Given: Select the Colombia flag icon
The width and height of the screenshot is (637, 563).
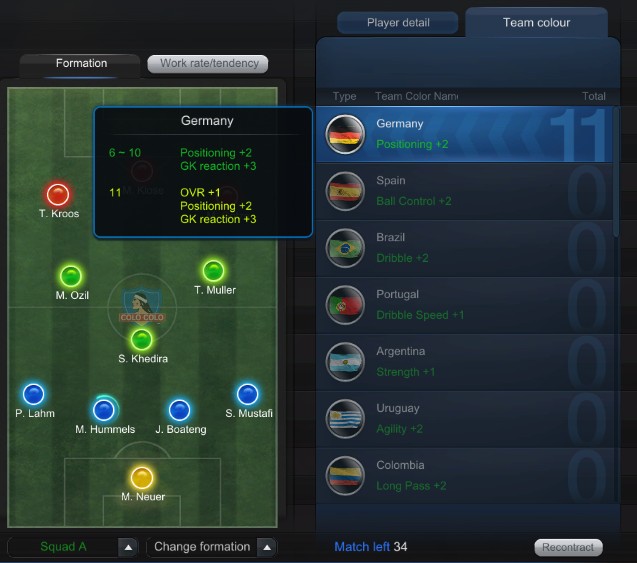Looking at the screenshot, I should click(x=345, y=476).
